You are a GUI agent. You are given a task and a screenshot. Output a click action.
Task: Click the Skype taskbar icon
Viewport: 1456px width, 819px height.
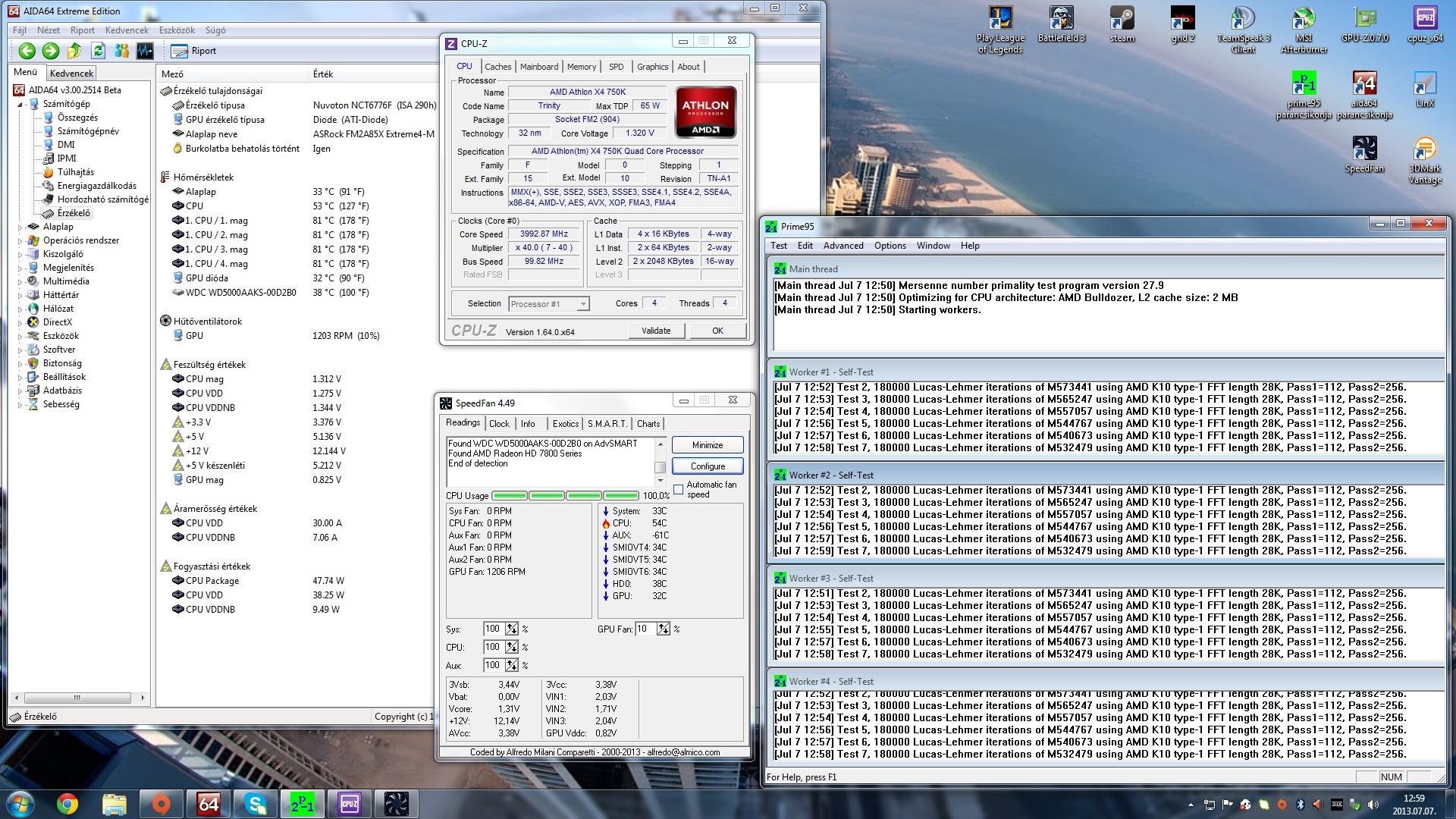pos(256,804)
